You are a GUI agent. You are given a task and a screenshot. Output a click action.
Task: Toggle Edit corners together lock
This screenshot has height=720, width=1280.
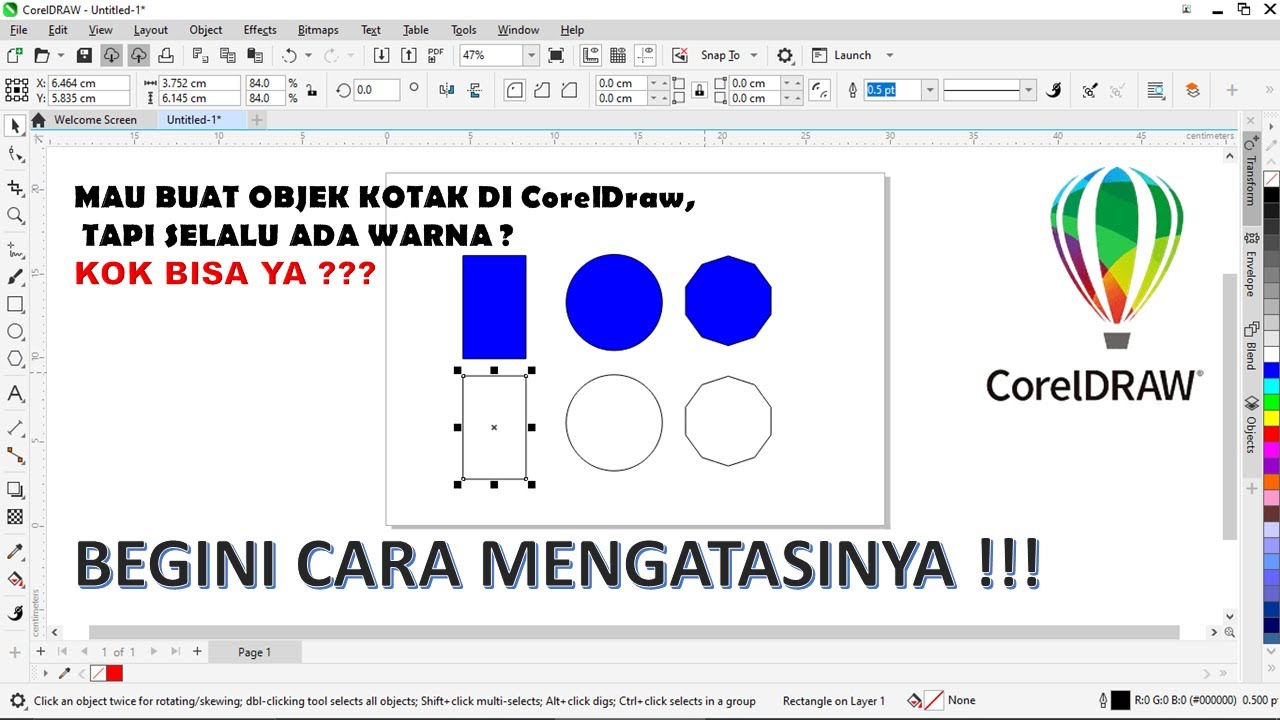(x=697, y=90)
